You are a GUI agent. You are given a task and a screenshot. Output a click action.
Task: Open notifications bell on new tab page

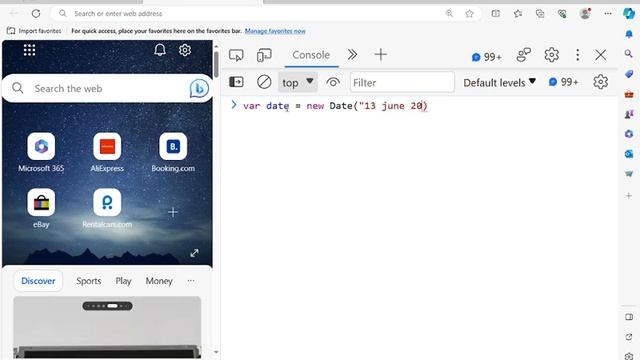[160, 50]
